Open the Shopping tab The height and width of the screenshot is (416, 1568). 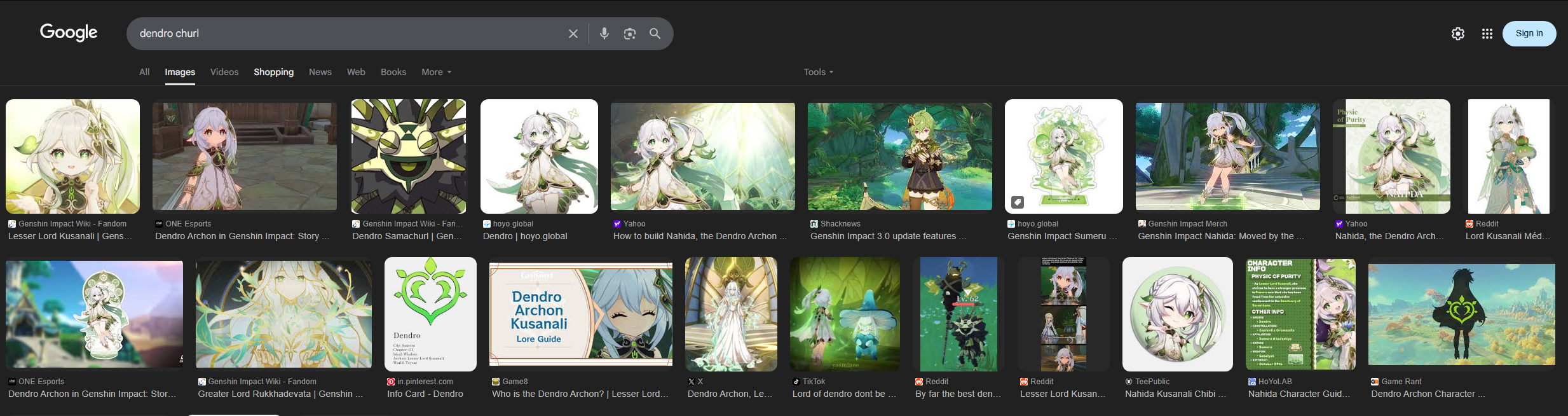[274, 72]
